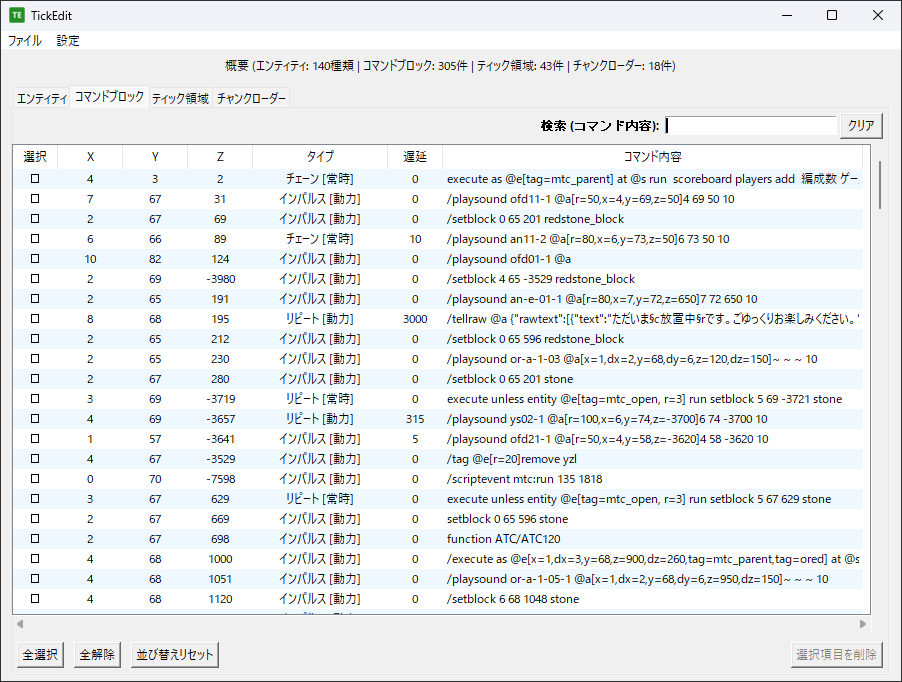Tick the checkbox for playsound ofd01-1 row
This screenshot has width=902, height=682.
pyautogui.click(x=35, y=259)
